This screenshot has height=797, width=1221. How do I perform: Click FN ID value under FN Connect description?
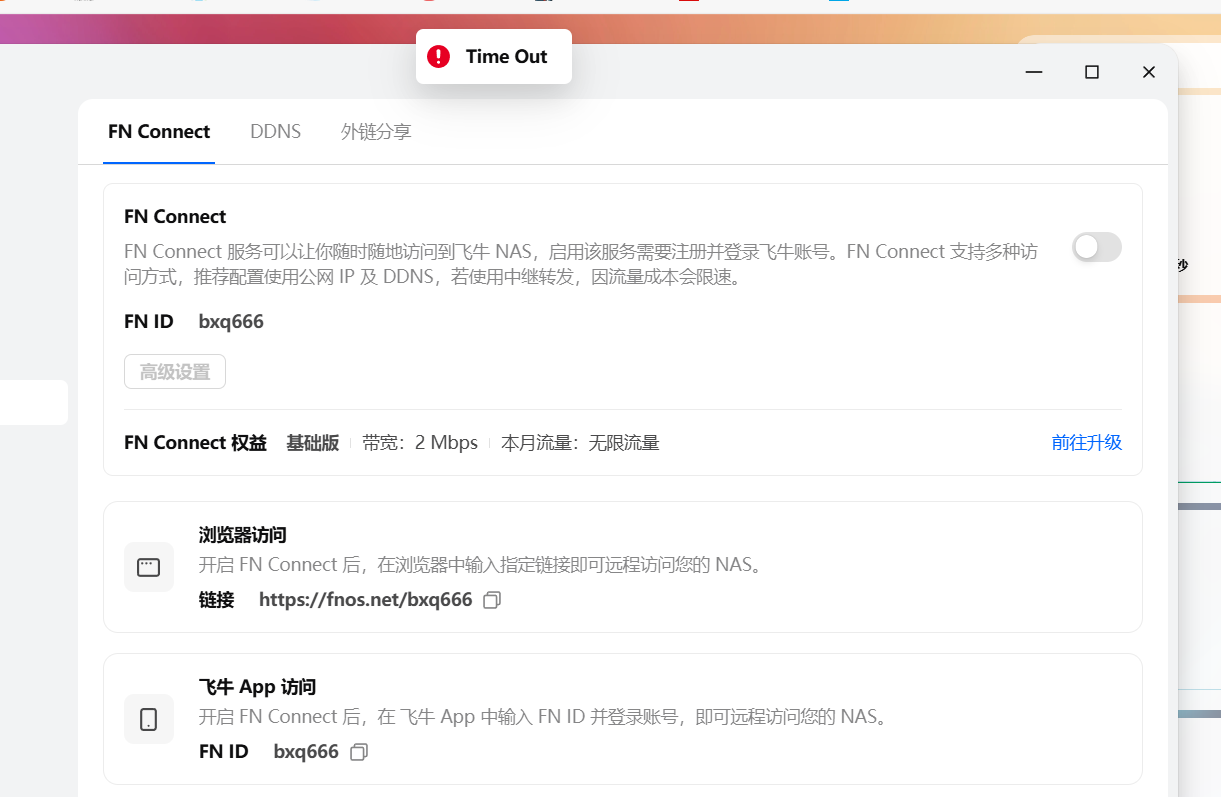(231, 322)
